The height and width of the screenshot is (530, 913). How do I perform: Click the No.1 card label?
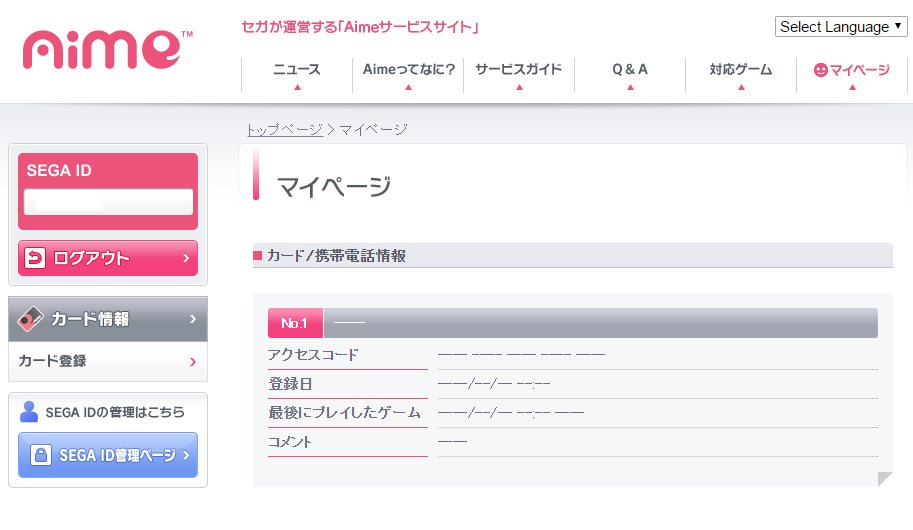[295, 323]
